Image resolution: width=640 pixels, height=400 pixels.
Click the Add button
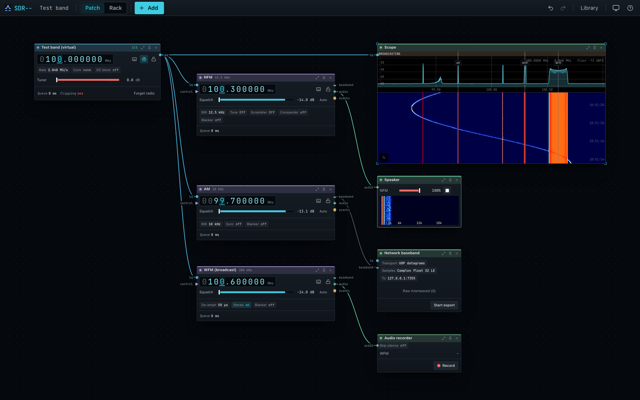click(x=149, y=8)
